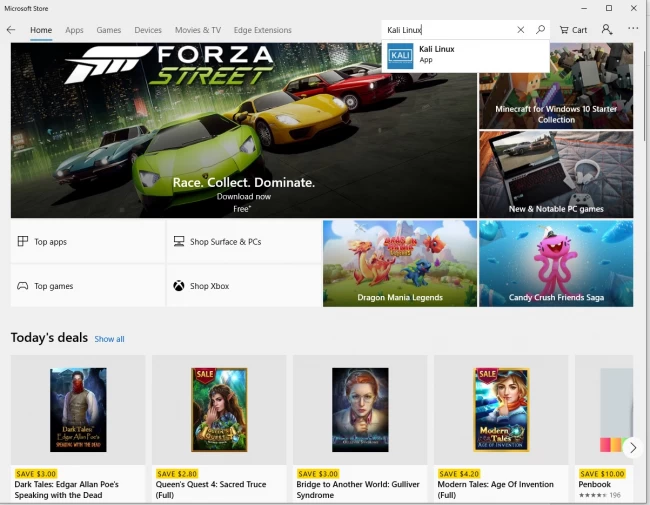The height and width of the screenshot is (505, 650).
Task: Open the Cart
Action: coord(573,30)
